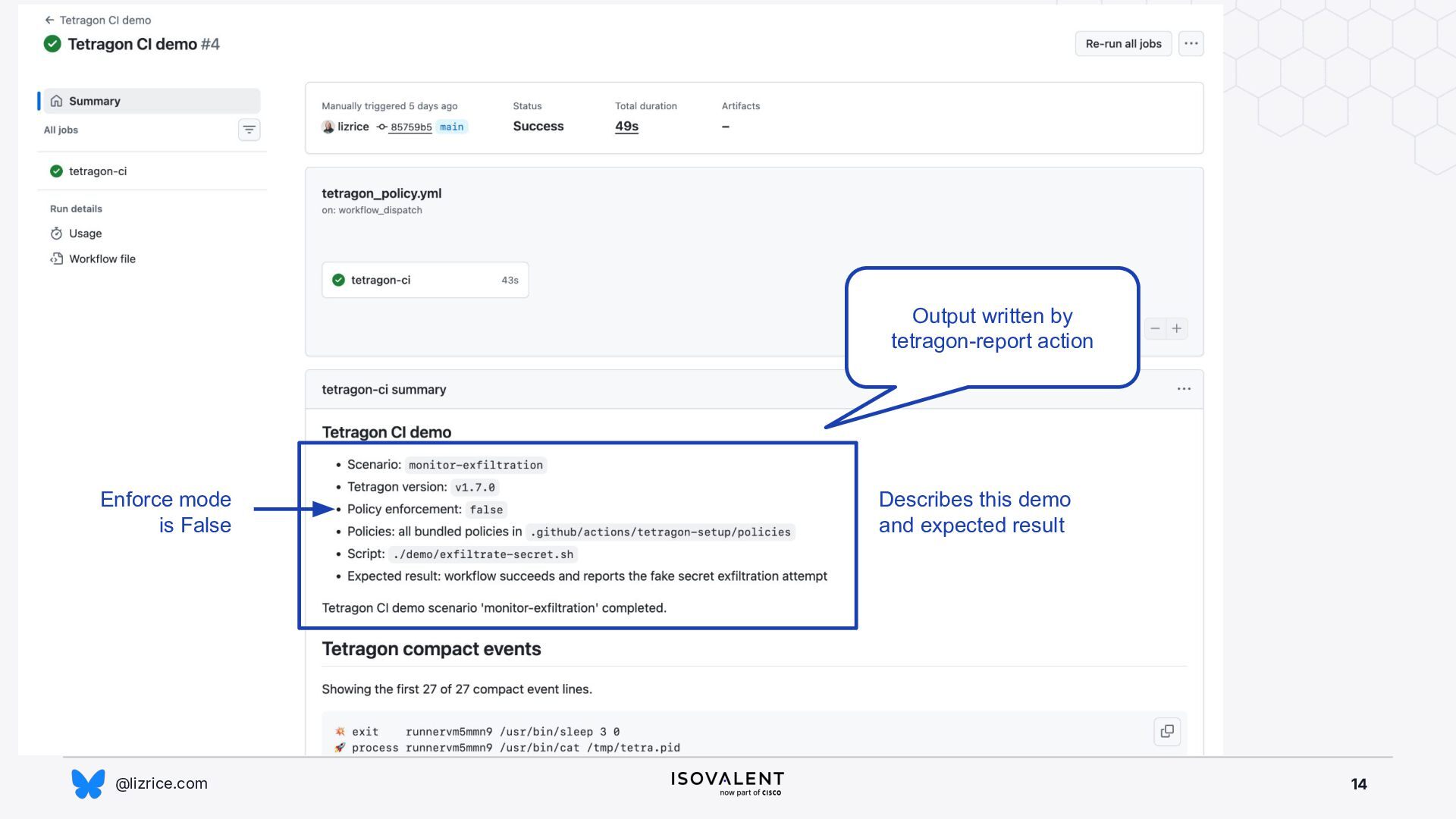Click the lizrice avatar image
This screenshot has height=819, width=1456.
(328, 127)
